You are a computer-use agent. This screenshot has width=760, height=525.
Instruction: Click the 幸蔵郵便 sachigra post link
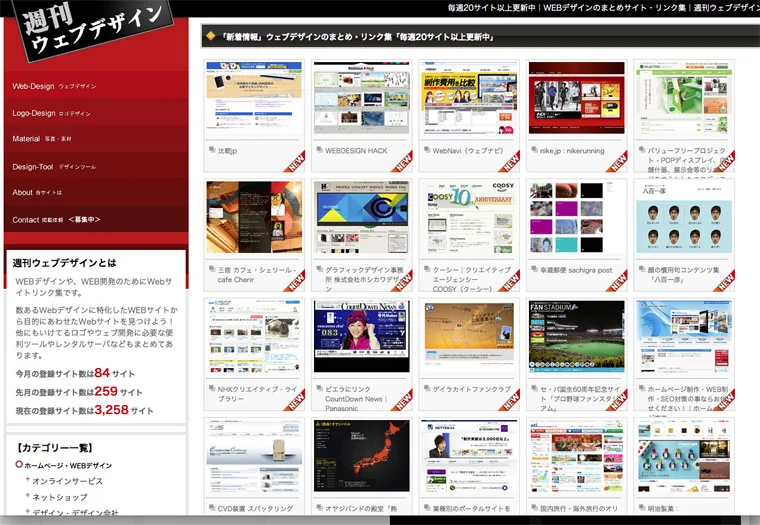tap(576, 270)
